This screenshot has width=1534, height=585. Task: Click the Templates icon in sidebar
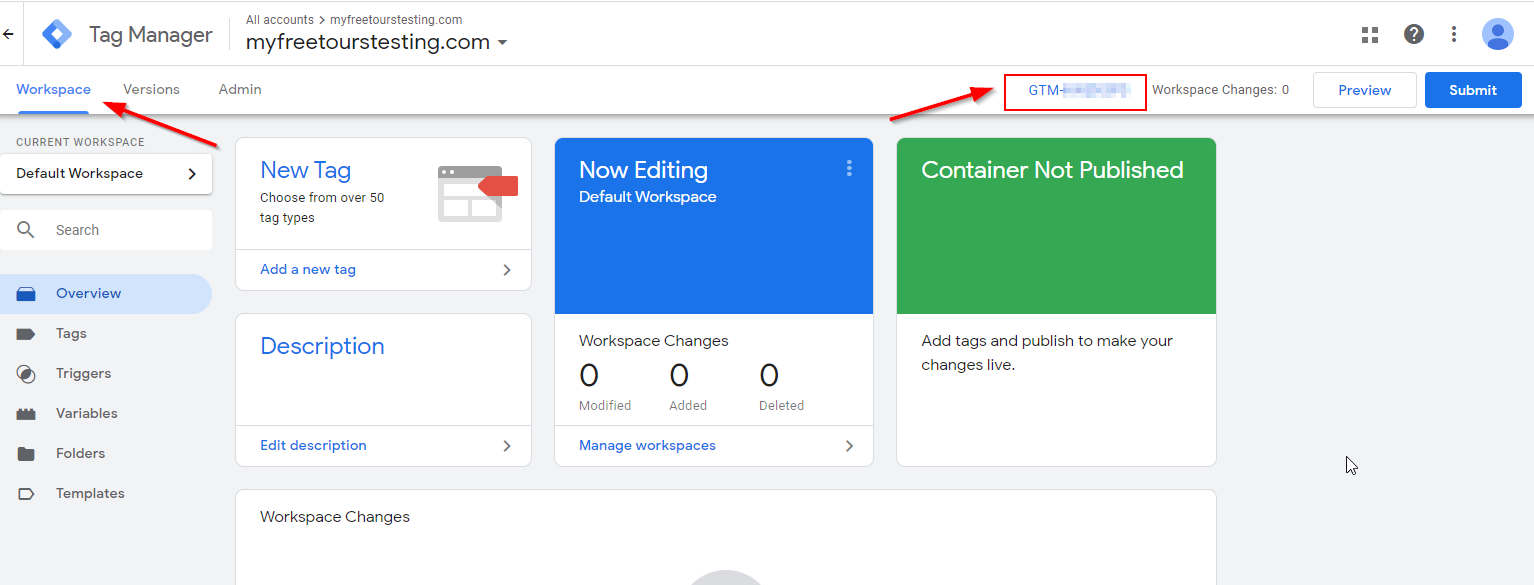coord(26,494)
